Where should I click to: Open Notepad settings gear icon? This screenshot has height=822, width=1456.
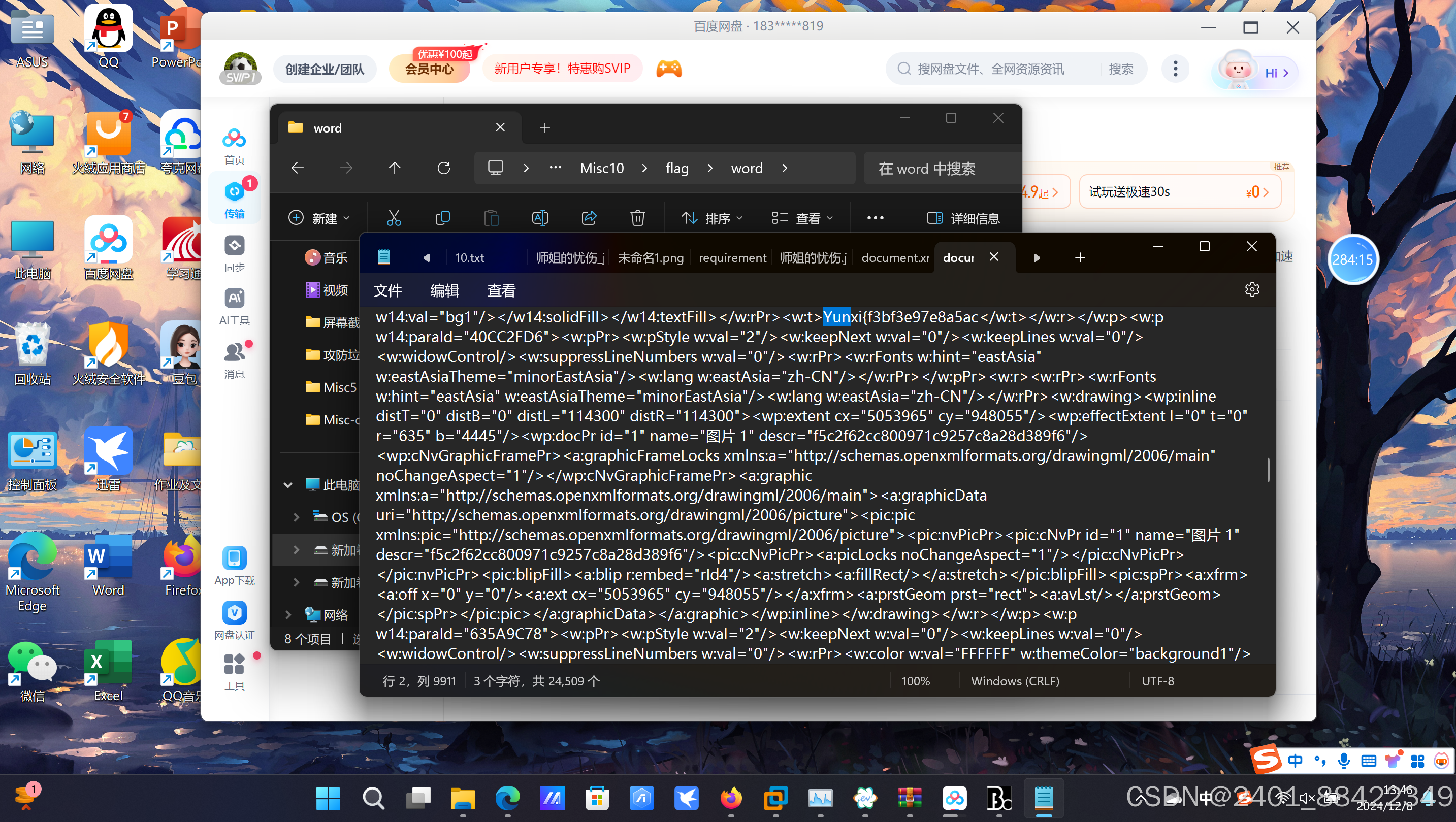(1252, 290)
